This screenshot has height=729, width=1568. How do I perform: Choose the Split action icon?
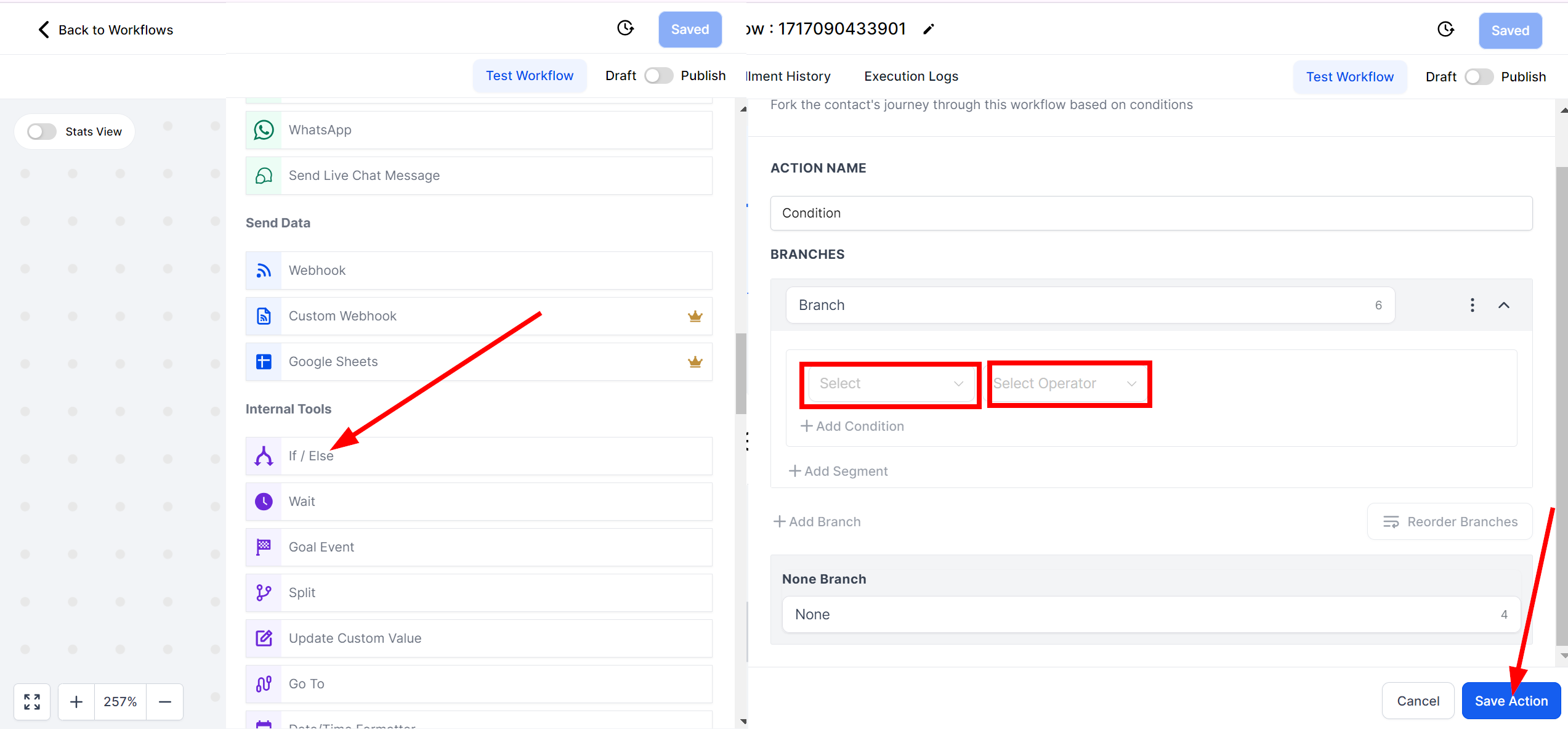(x=264, y=593)
